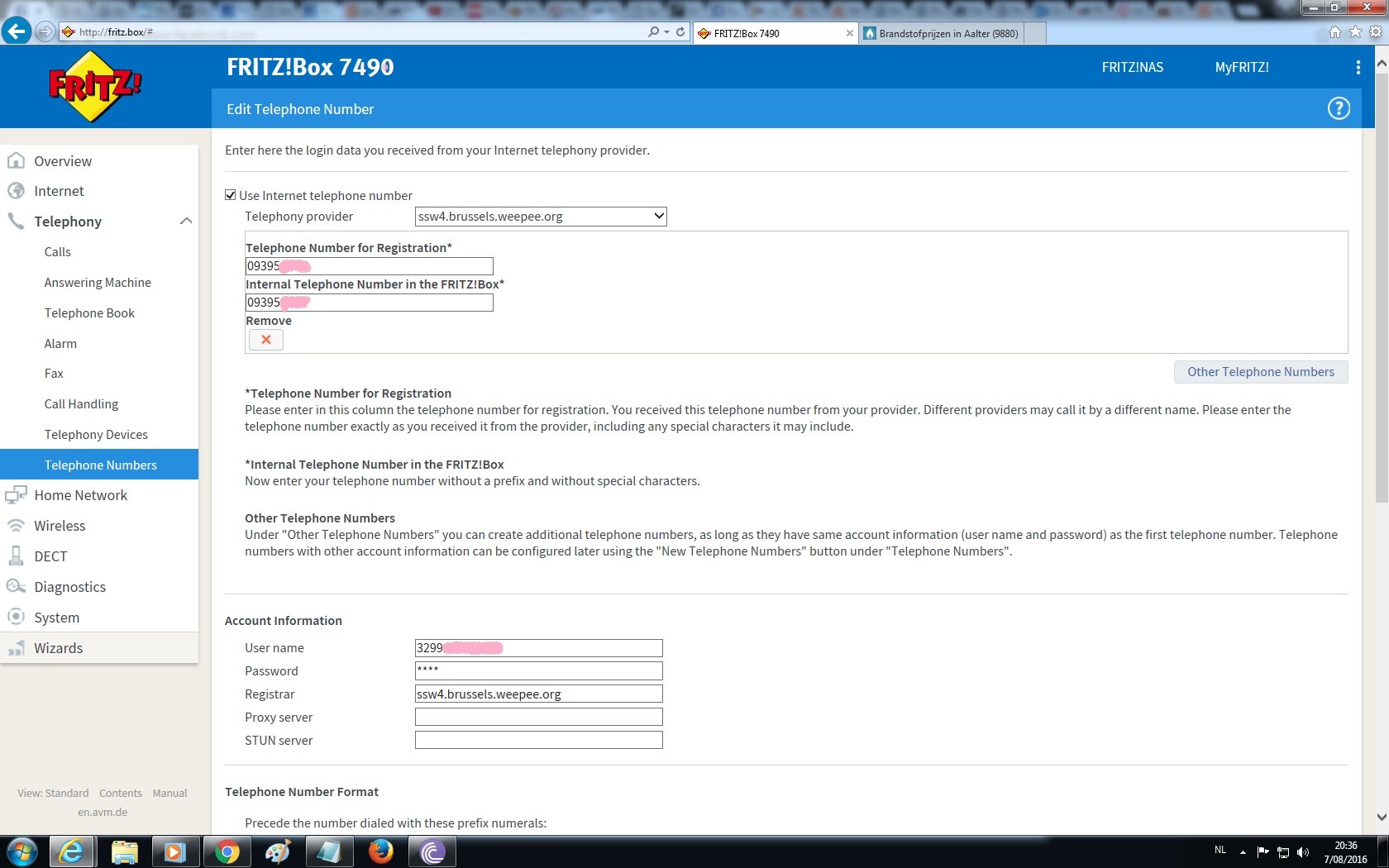Click the Other Telephone Numbers button
This screenshot has width=1389, height=868.
coord(1260,372)
